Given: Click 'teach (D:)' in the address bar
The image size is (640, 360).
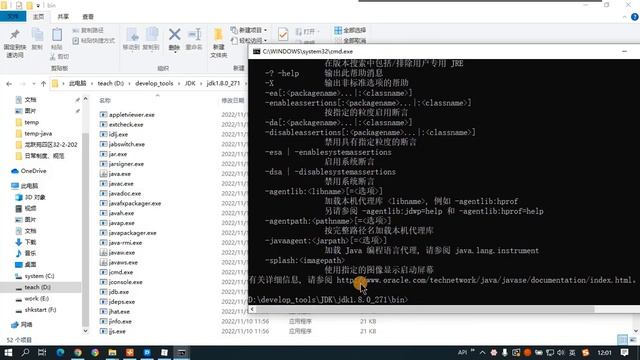Looking at the screenshot, I should click(x=111, y=83).
